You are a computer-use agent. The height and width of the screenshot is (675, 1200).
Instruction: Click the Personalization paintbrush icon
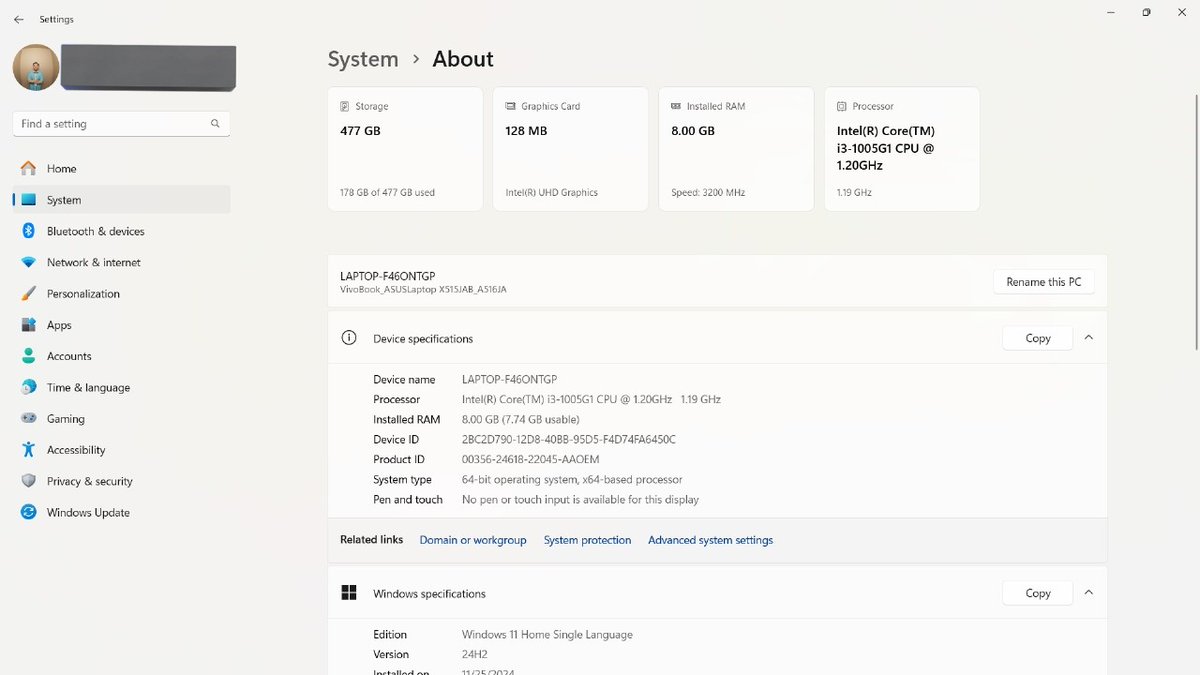pos(28,294)
